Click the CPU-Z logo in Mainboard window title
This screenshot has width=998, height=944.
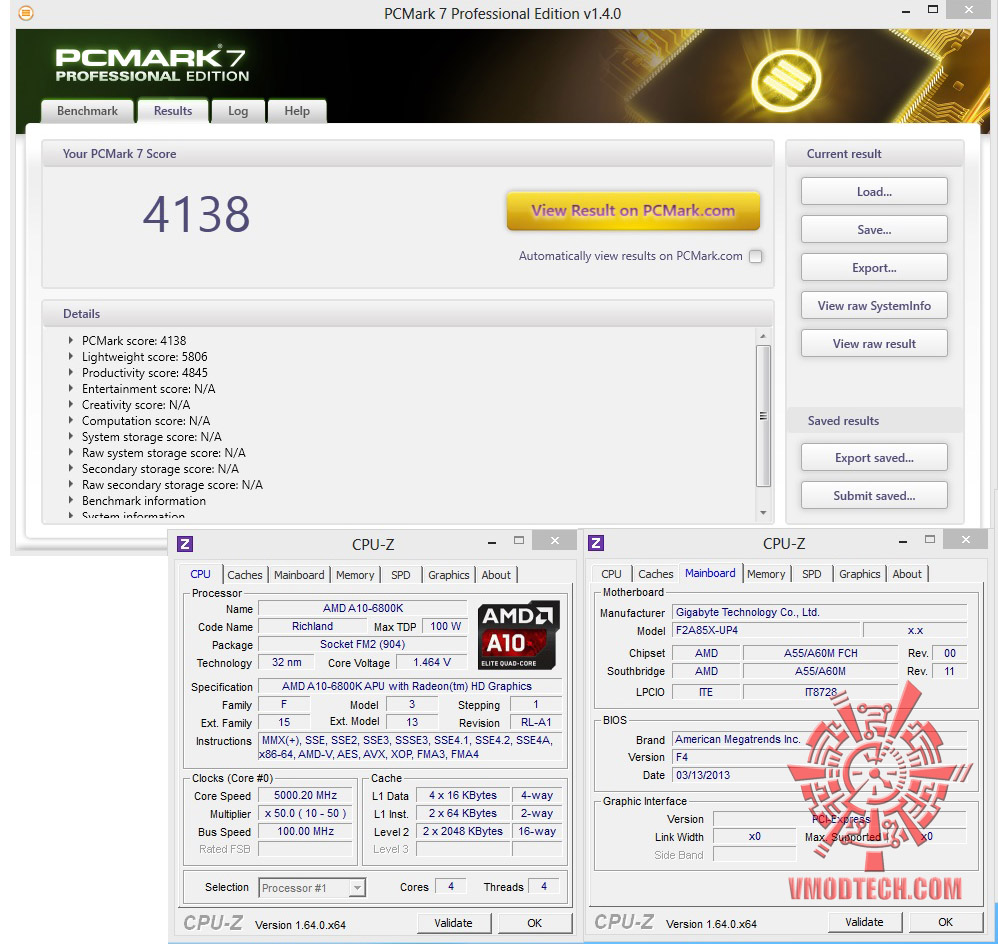[596, 543]
